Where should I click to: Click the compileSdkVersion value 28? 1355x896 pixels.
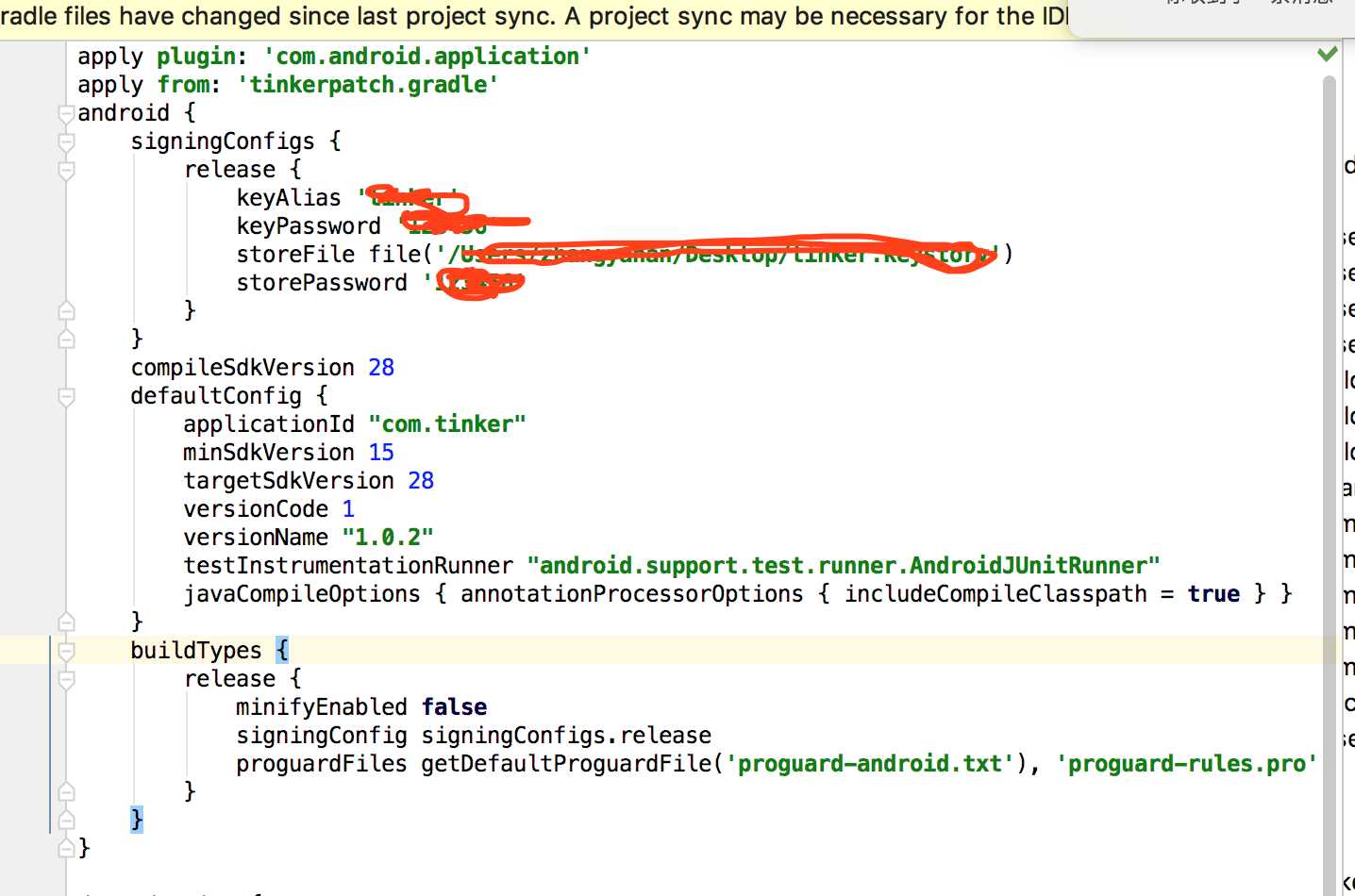[x=381, y=368]
